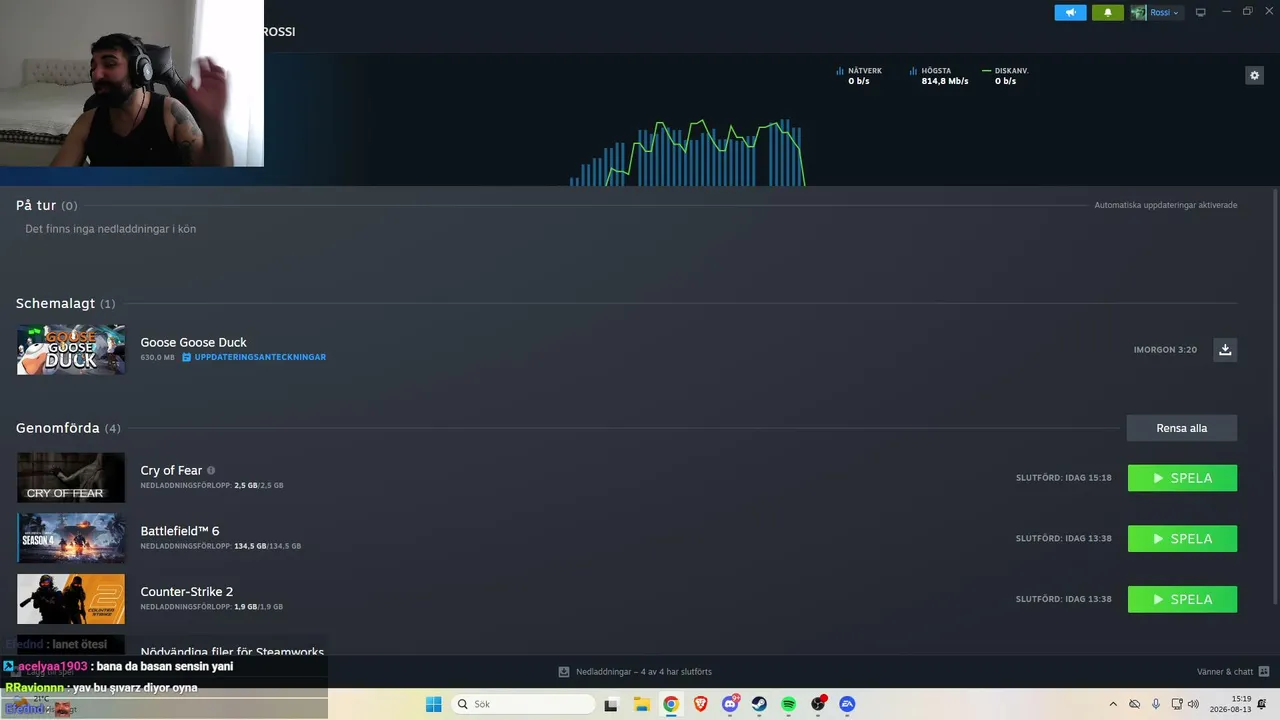Click the cloud sync tray icon
Image resolution: width=1280 pixels, height=720 pixels.
point(1134,704)
